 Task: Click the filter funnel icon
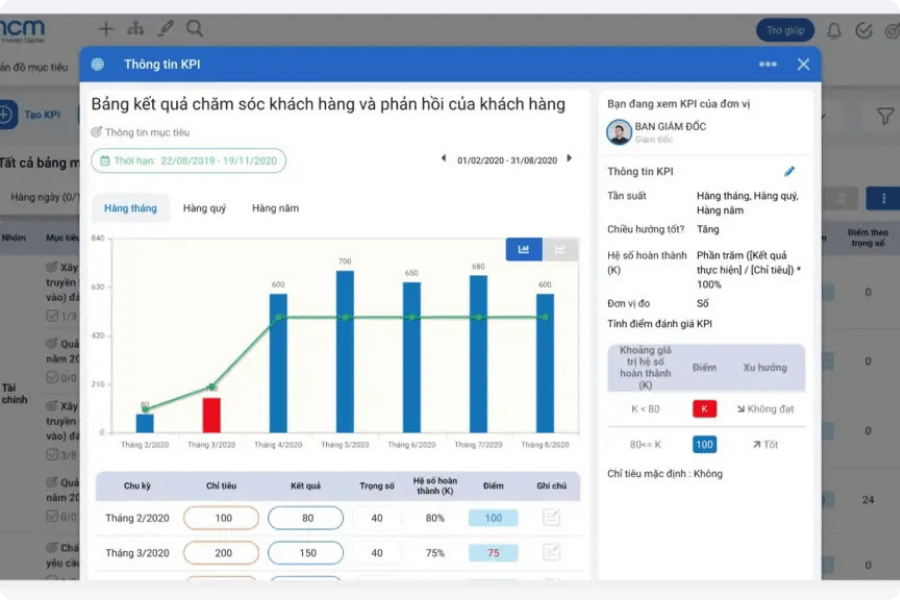point(884,117)
